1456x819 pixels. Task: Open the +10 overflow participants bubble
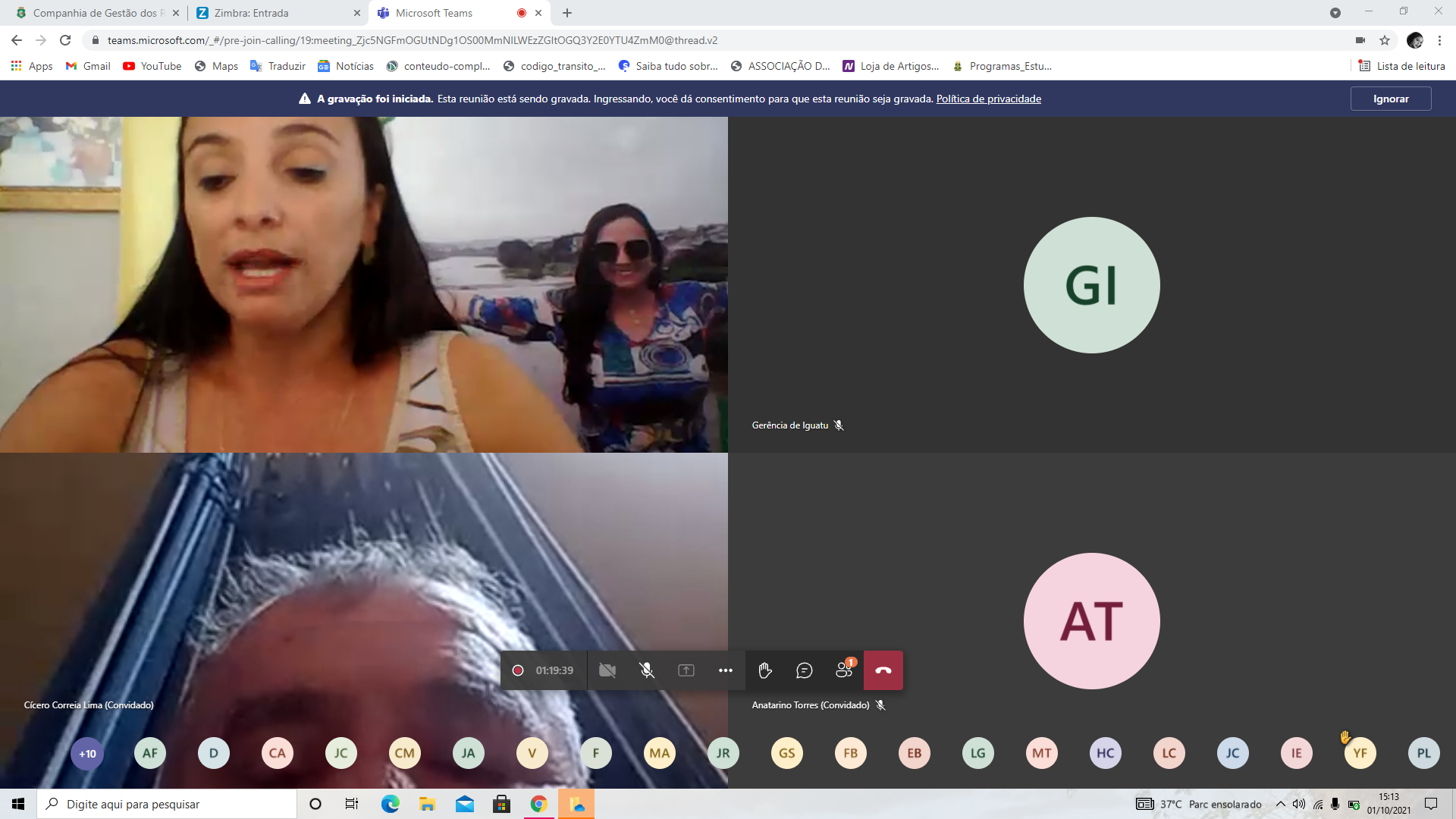87,754
